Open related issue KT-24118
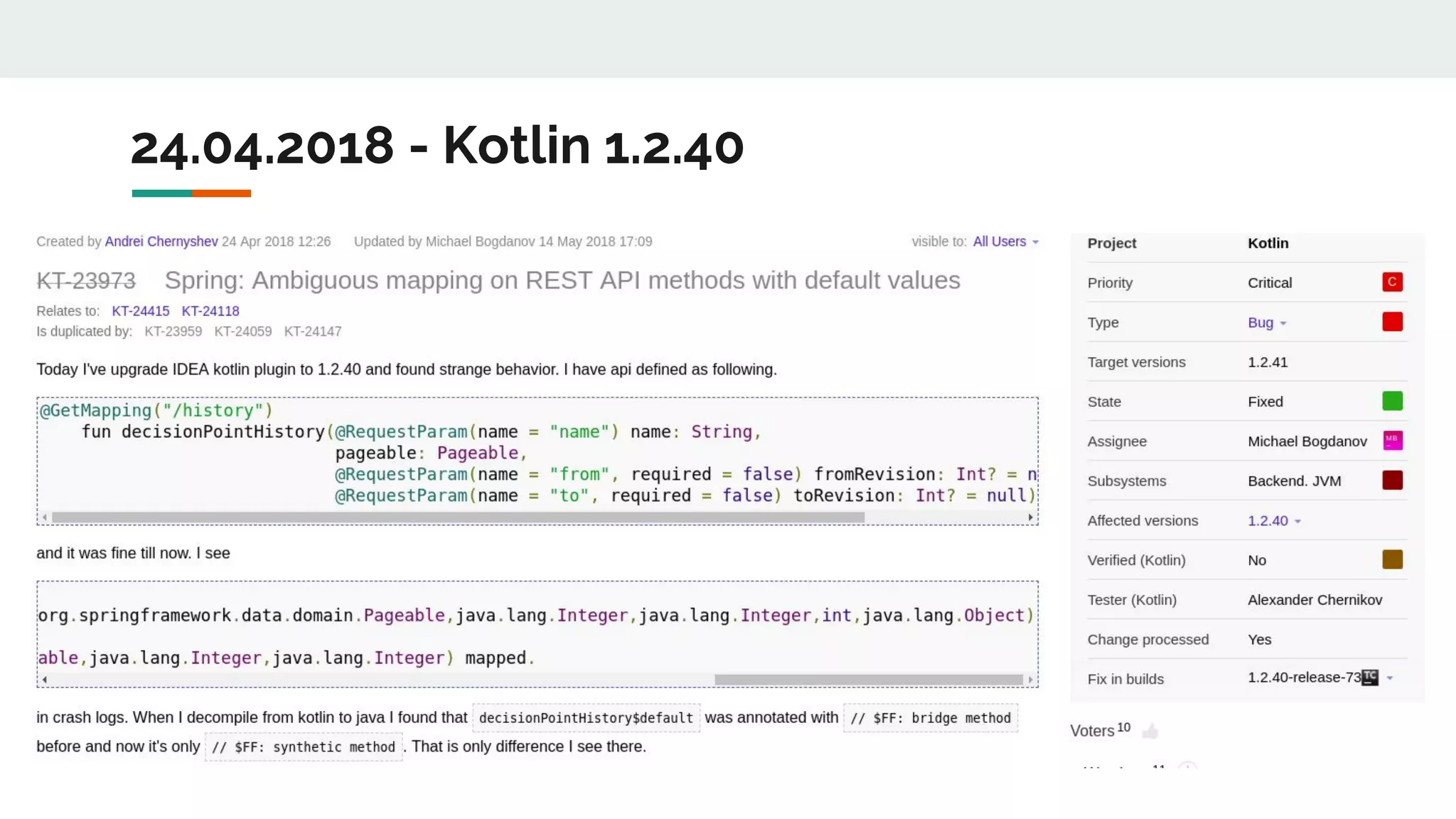The height and width of the screenshot is (819, 1456). pyautogui.click(x=210, y=311)
